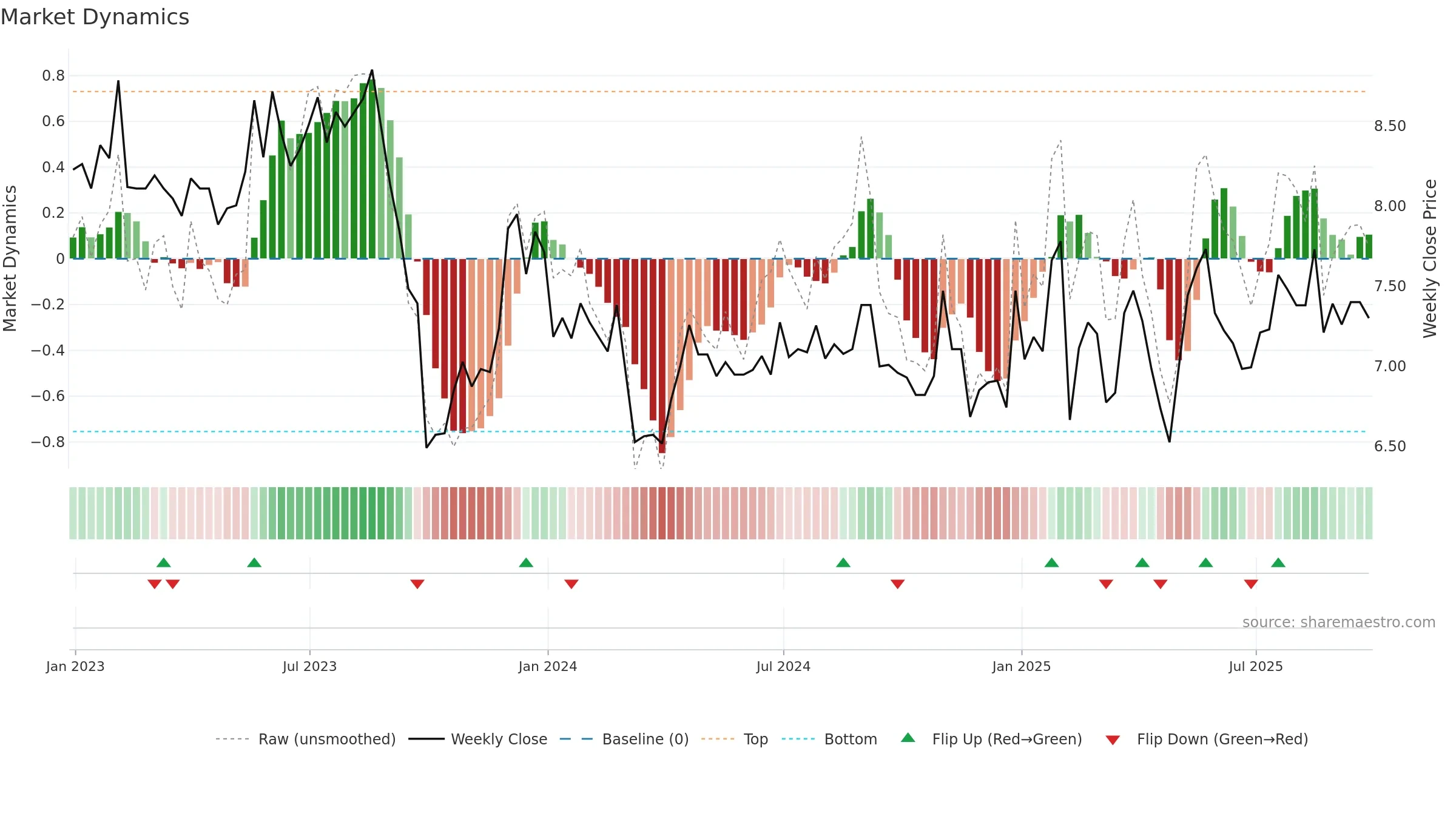Toggle the Bottom legend entry

click(829, 739)
